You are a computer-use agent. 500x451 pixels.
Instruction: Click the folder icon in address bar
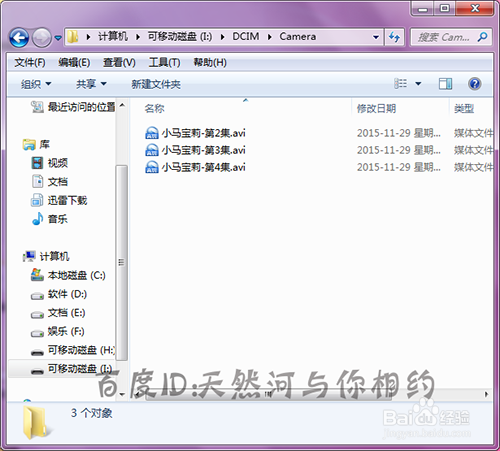point(72,36)
